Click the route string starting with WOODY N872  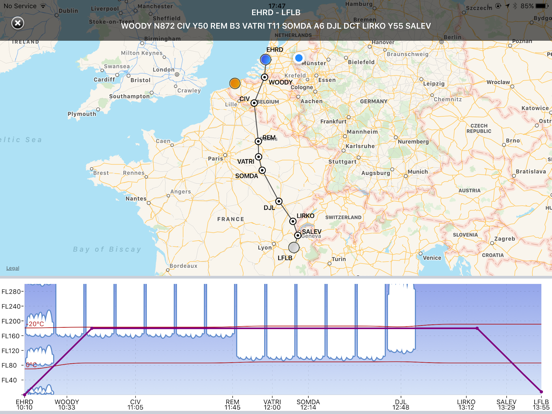click(x=276, y=26)
